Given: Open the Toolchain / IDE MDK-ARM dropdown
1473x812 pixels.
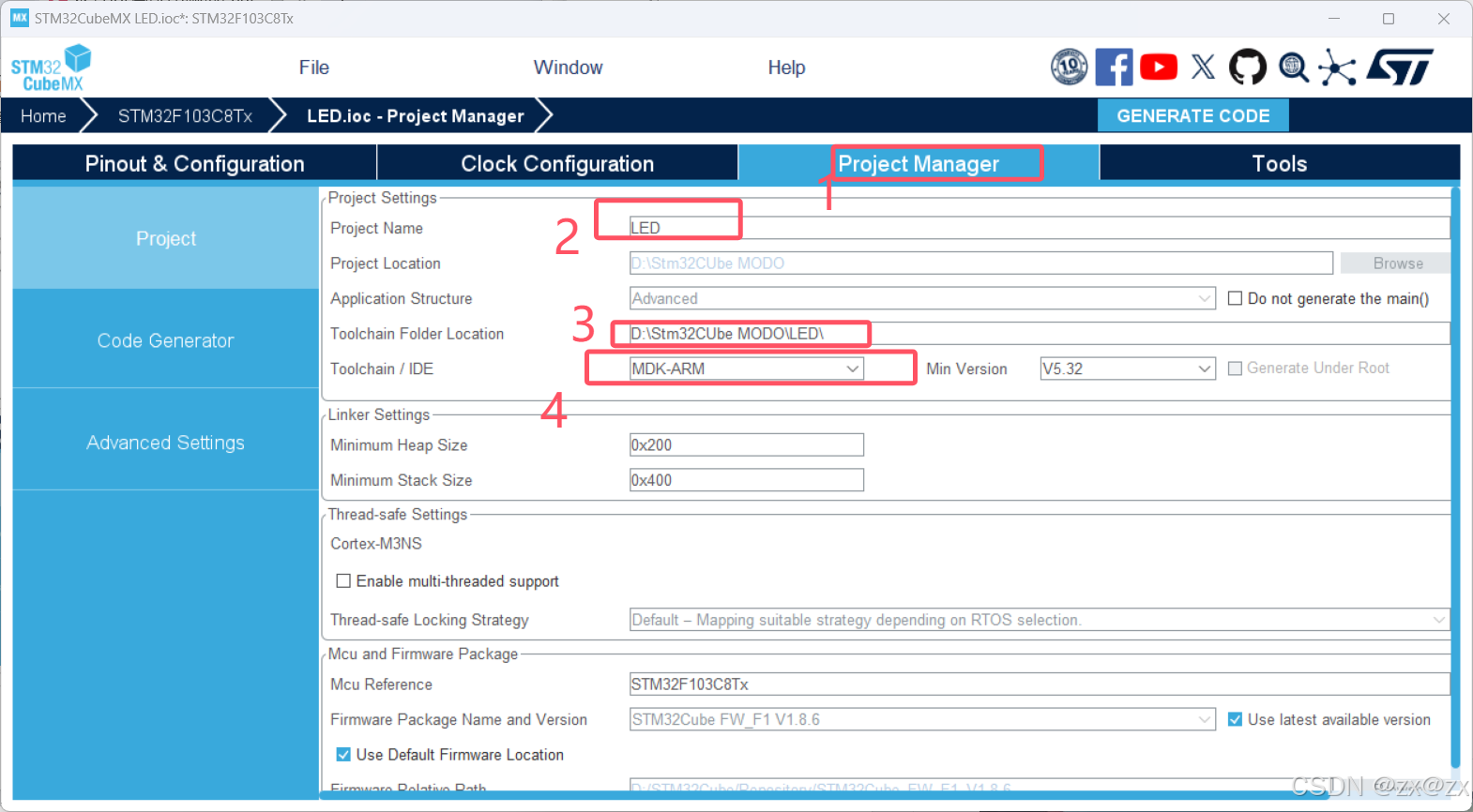Looking at the screenshot, I should [747, 368].
